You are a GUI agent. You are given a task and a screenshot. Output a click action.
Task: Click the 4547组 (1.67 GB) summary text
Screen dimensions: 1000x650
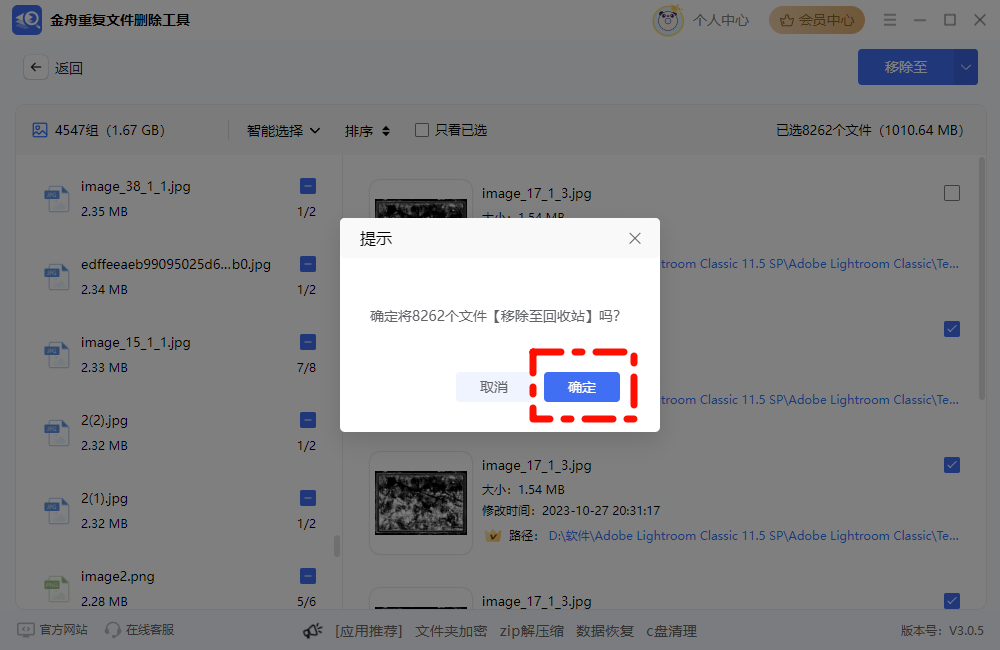coord(110,130)
